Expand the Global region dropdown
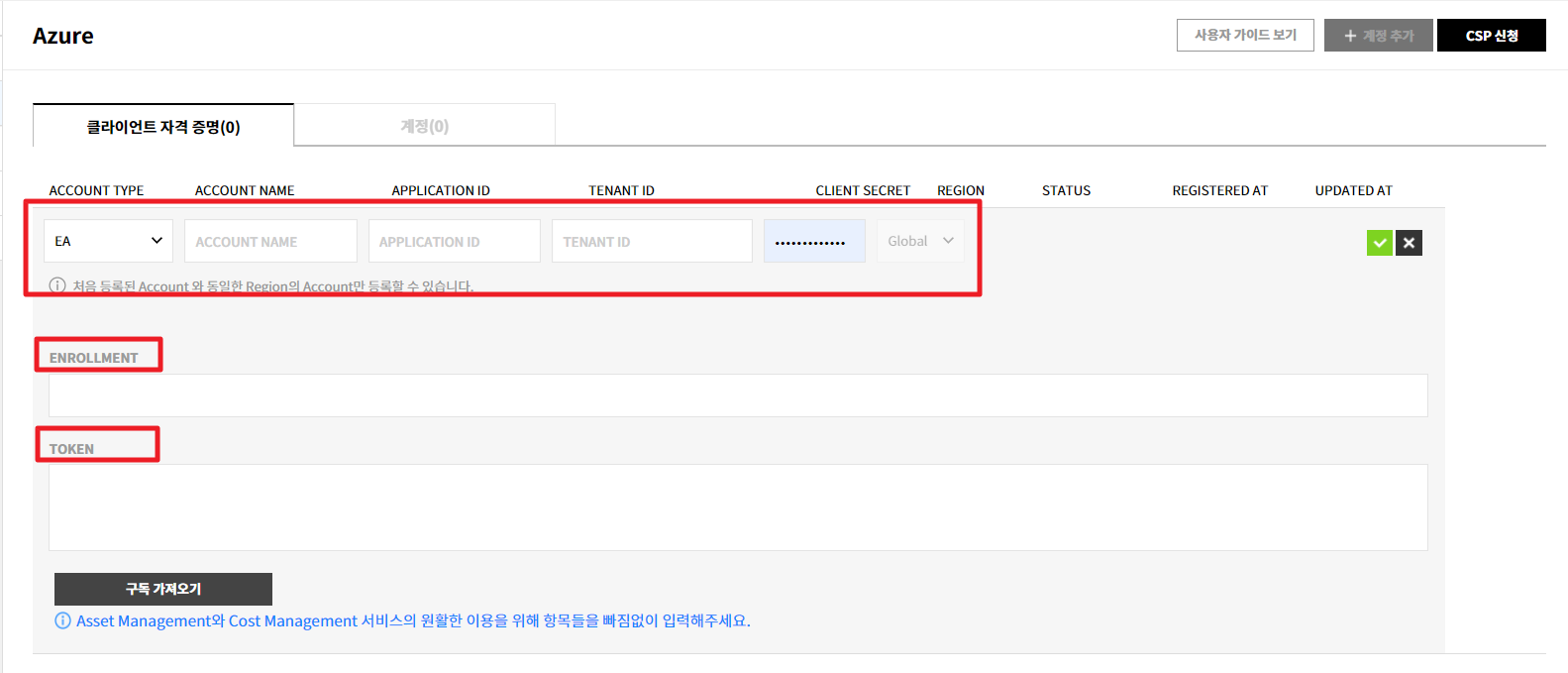Viewport: 1568px width, 673px height. tap(920, 241)
